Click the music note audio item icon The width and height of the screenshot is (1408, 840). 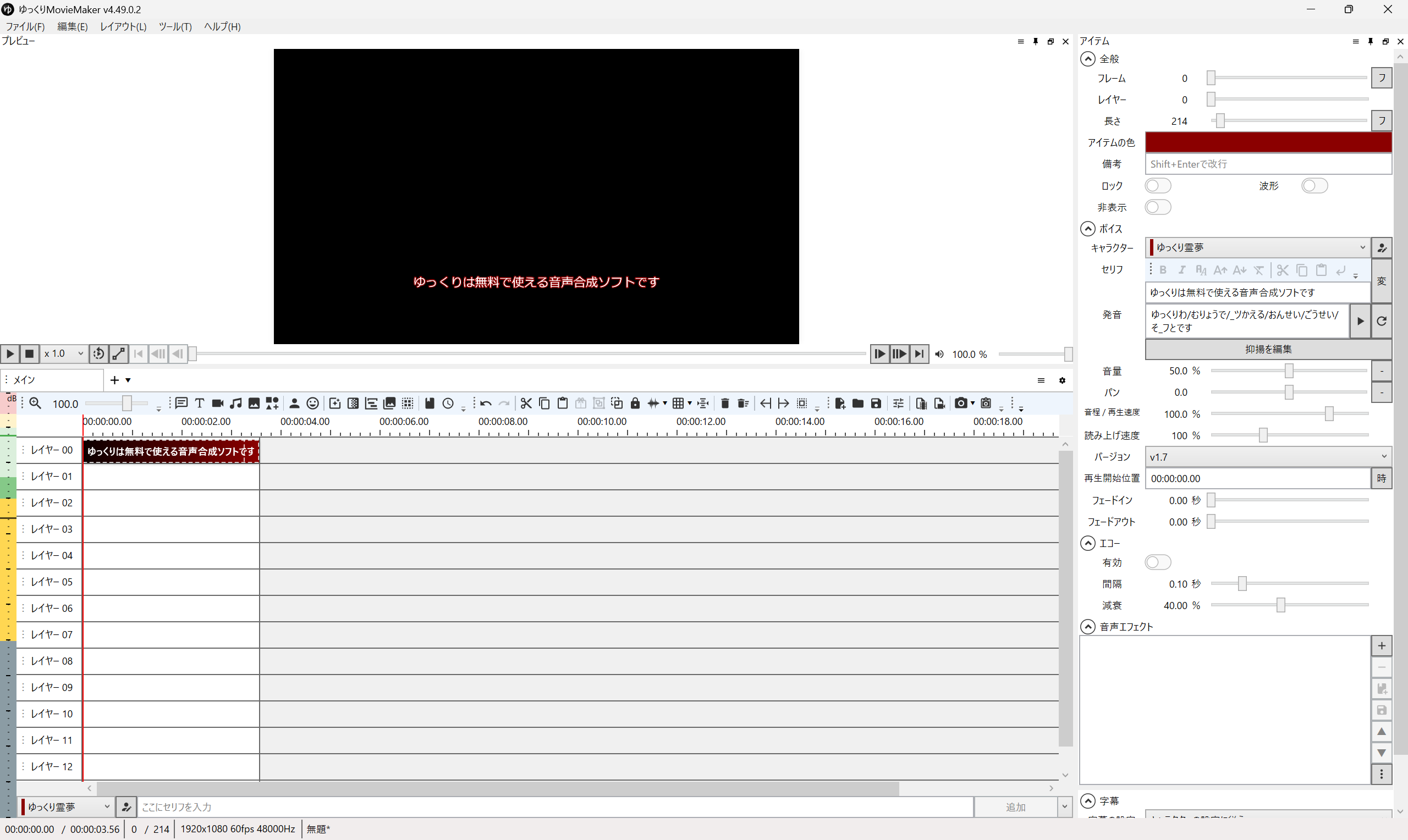tap(235, 403)
